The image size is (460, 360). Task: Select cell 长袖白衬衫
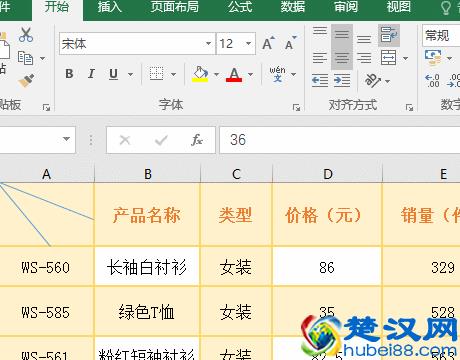[x=147, y=267]
